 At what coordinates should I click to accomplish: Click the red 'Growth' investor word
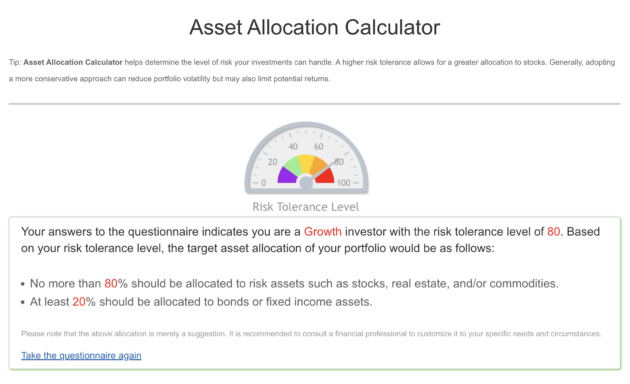click(323, 232)
